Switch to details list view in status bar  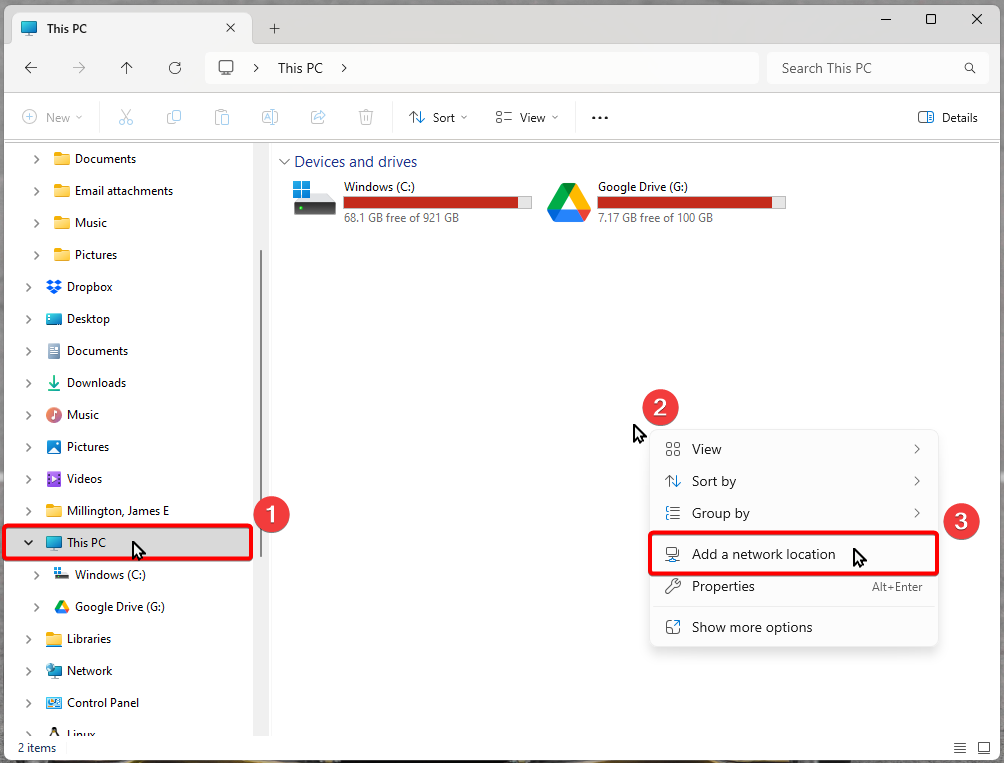point(960,748)
